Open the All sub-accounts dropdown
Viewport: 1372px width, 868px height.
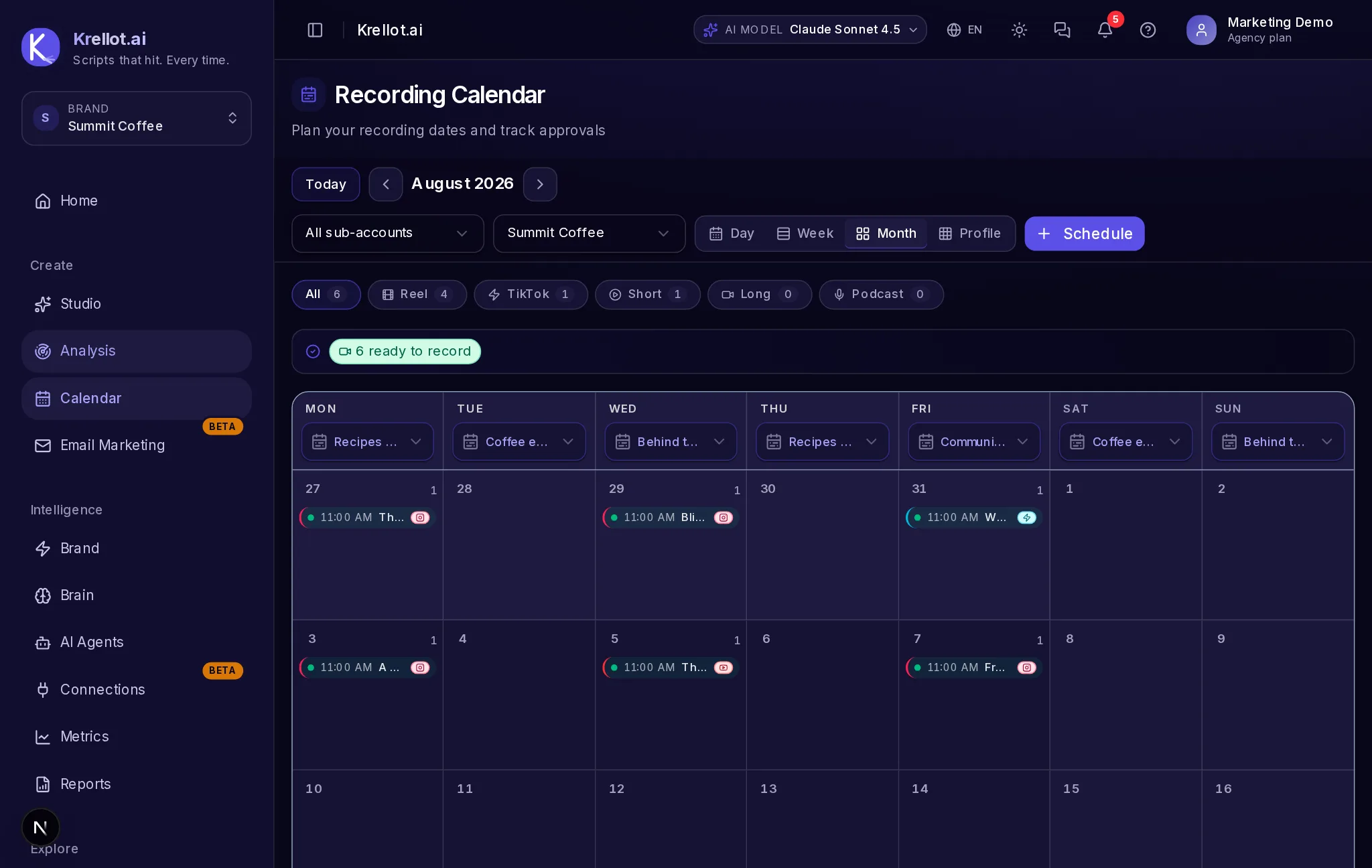(388, 234)
